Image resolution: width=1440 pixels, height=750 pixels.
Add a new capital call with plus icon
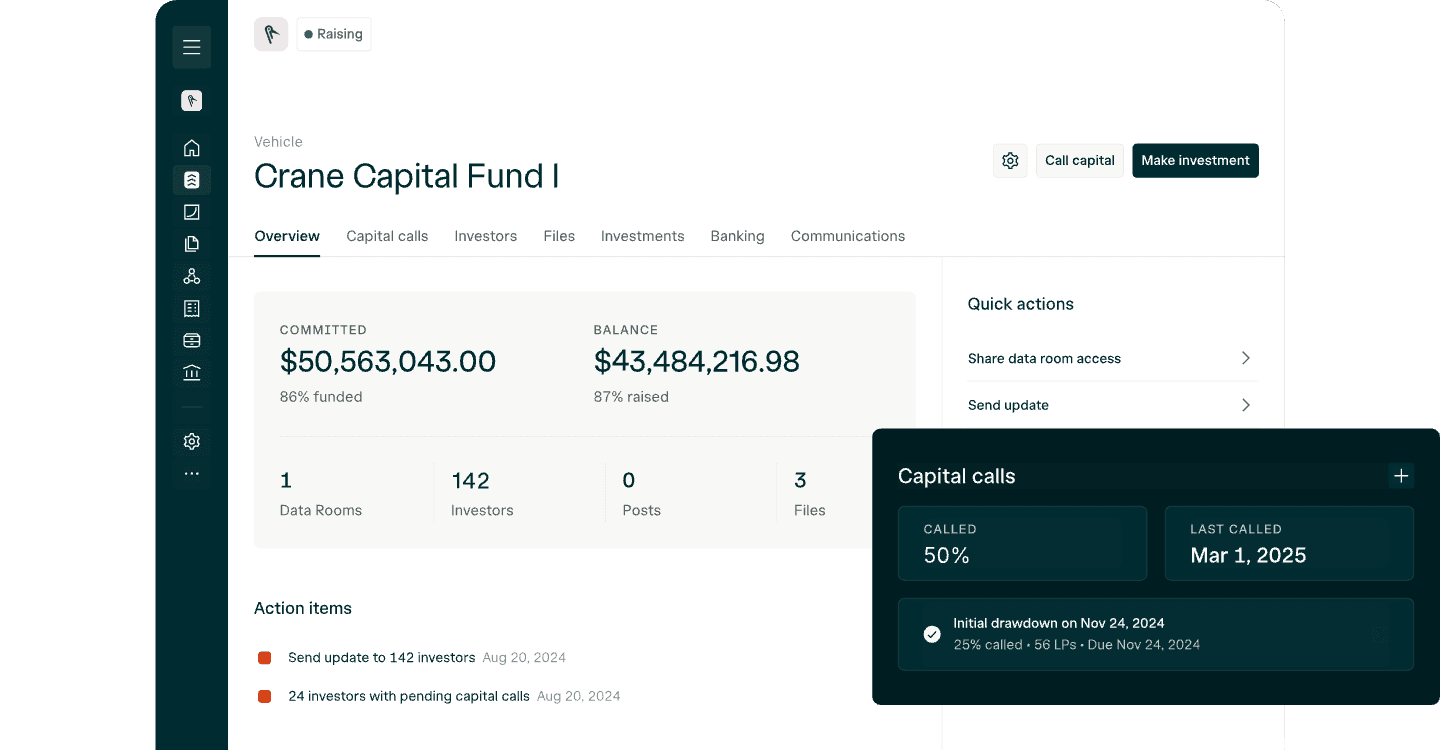pyautogui.click(x=1401, y=476)
